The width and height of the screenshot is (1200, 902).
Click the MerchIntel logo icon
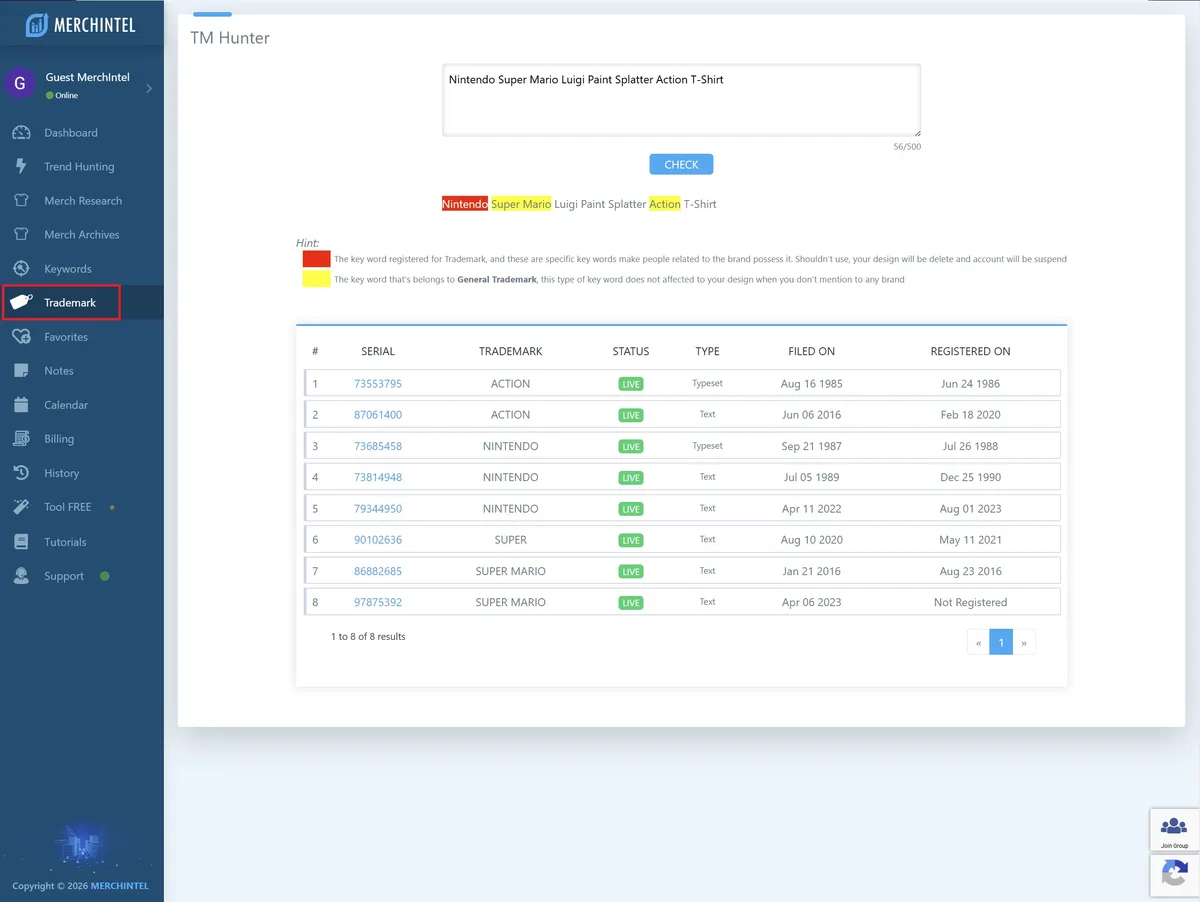[x=37, y=25]
